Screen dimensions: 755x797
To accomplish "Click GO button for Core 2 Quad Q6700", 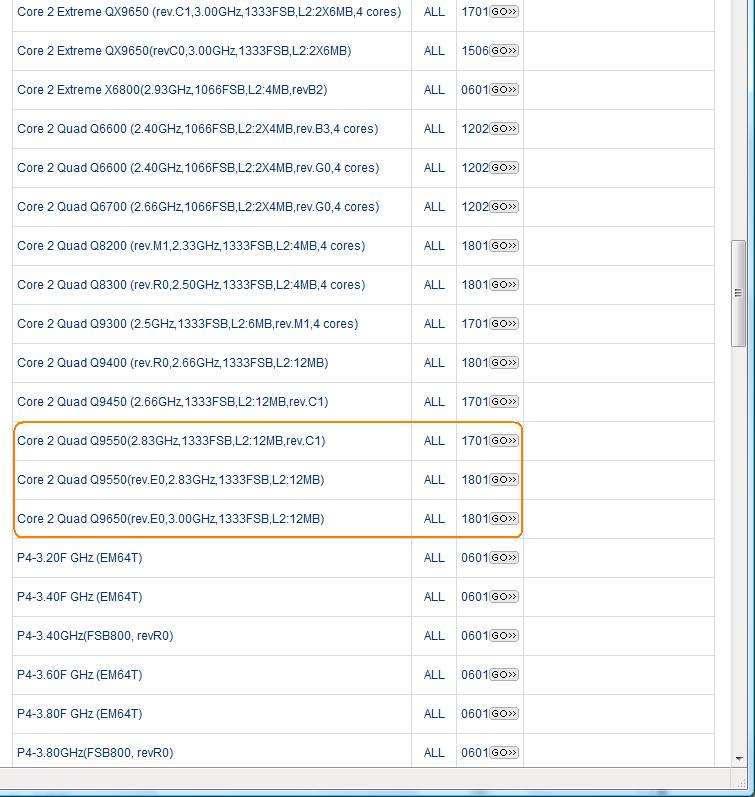I will 504,207.
